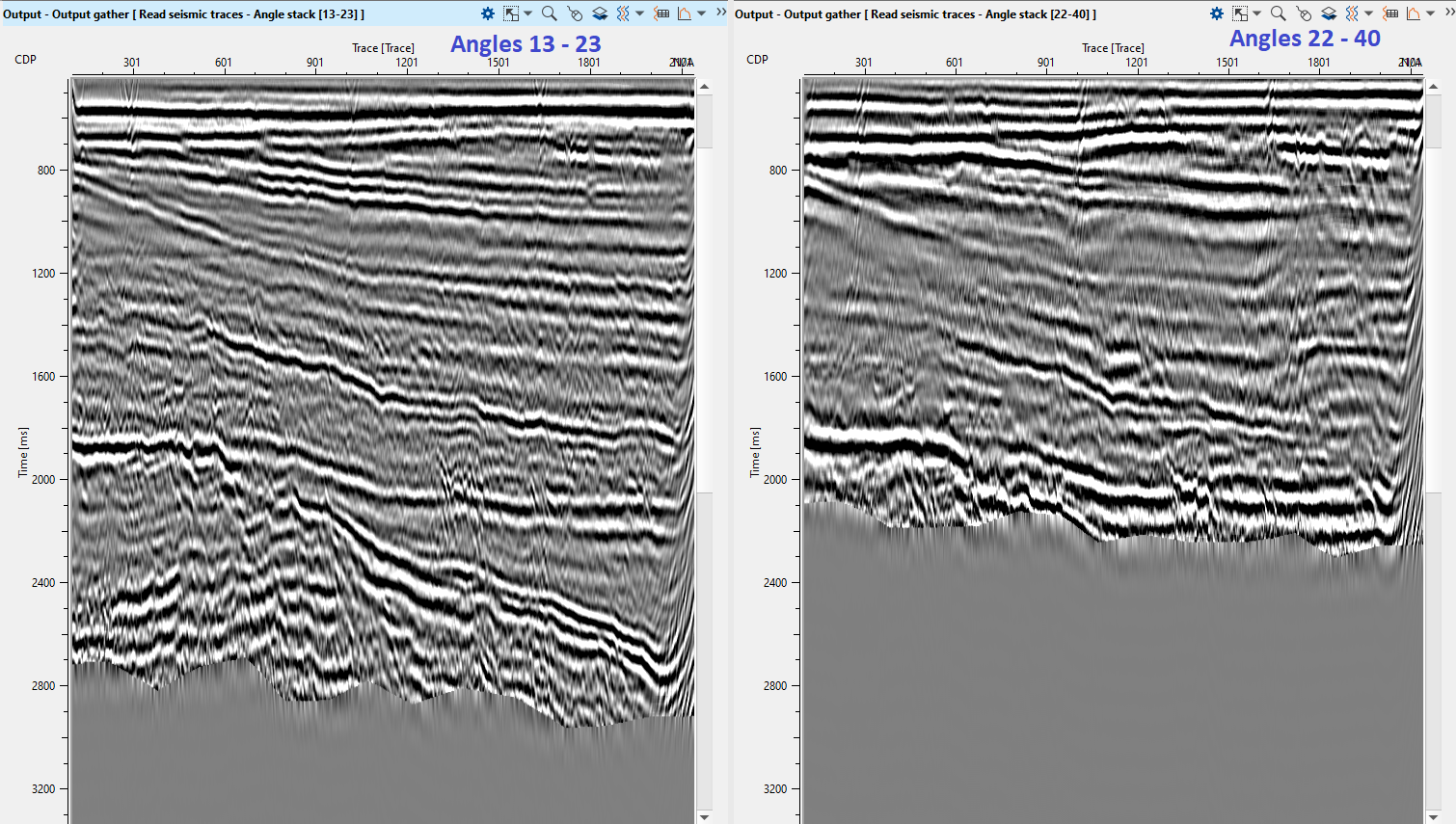
Task: Expand wiggle display dropdown arrow in left panel
Action: point(639,13)
